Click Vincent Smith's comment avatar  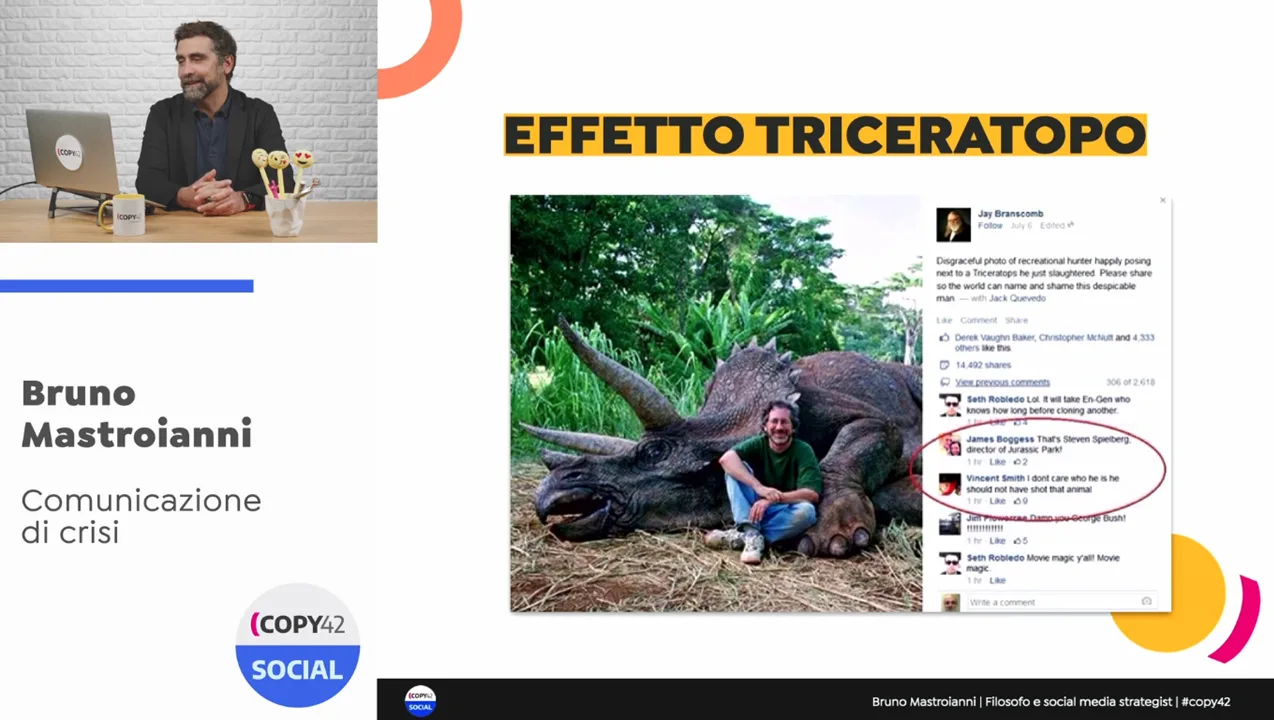950,485
